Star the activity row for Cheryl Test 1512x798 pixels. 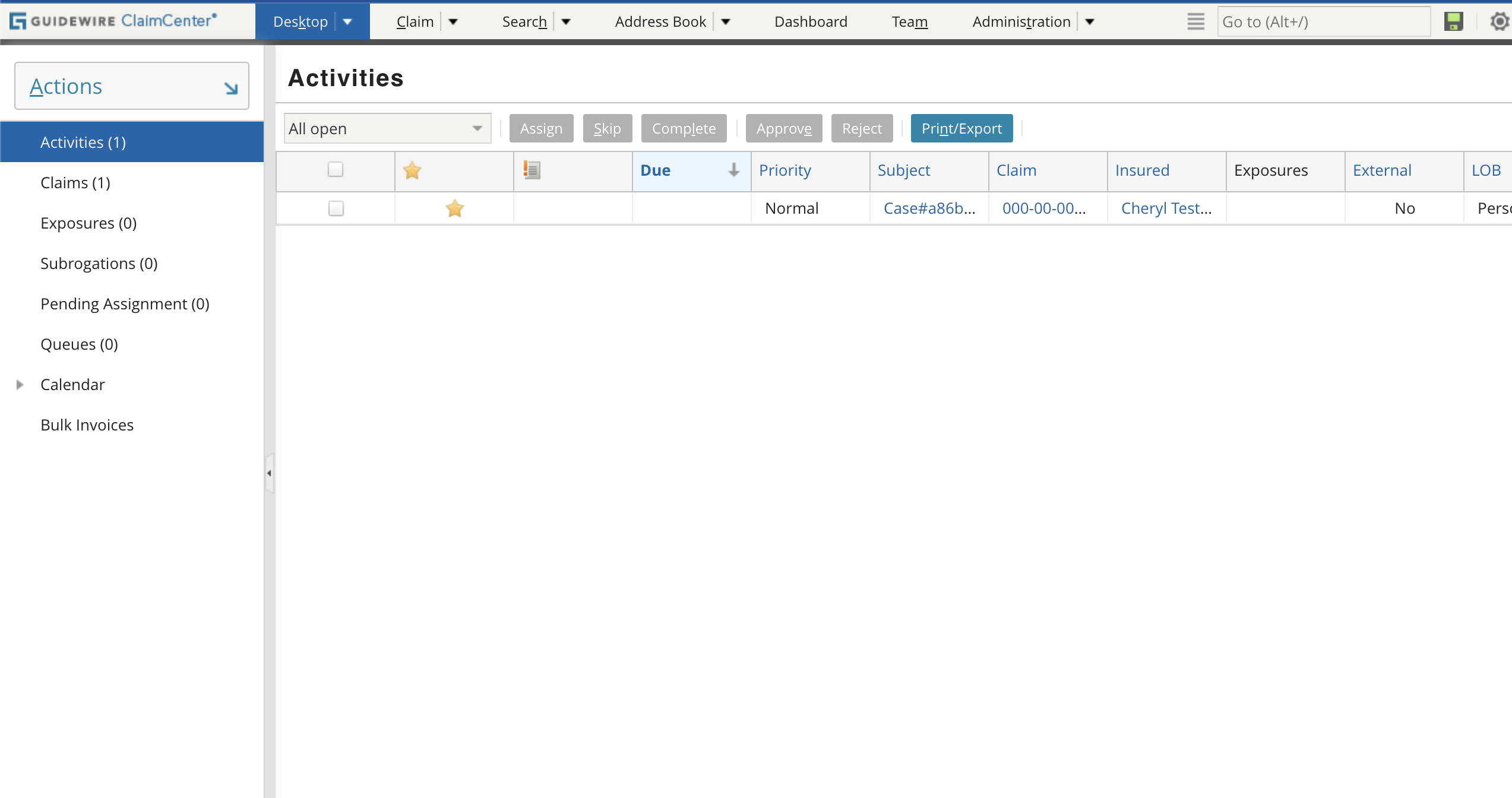pyautogui.click(x=454, y=208)
